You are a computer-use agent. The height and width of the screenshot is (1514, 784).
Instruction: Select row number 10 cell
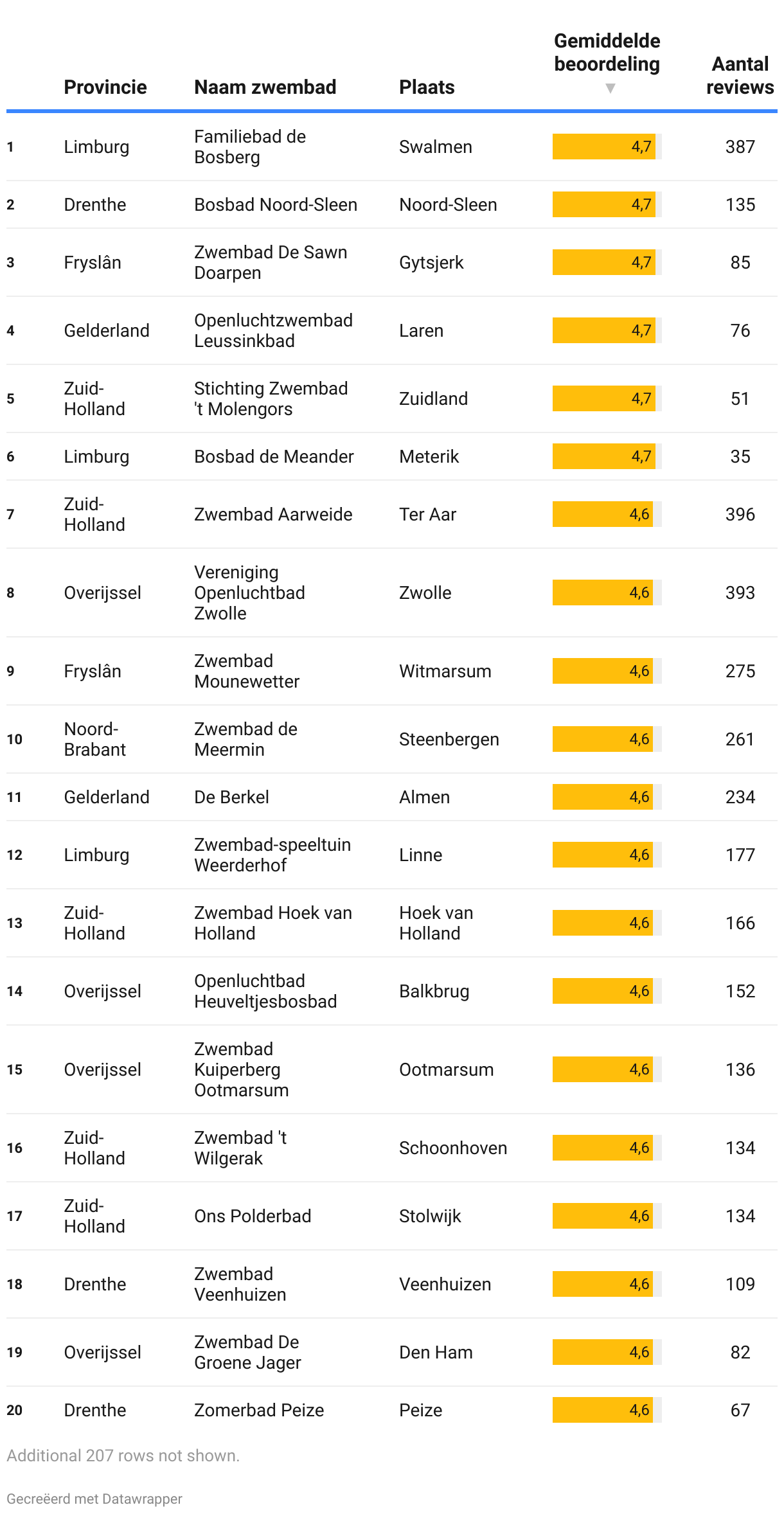15,739
